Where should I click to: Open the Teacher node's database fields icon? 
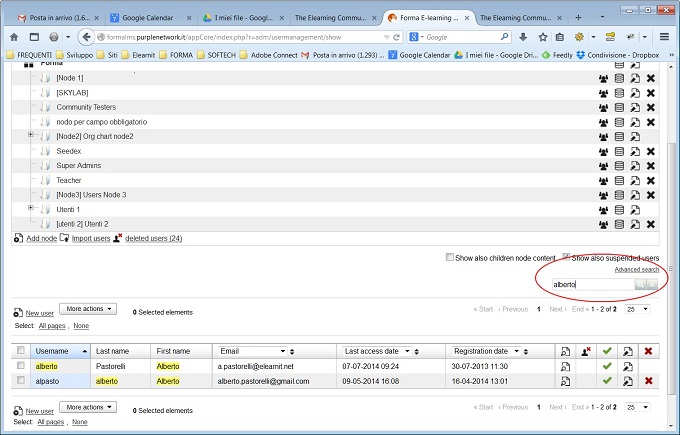pyautogui.click(x=619, y=180)
